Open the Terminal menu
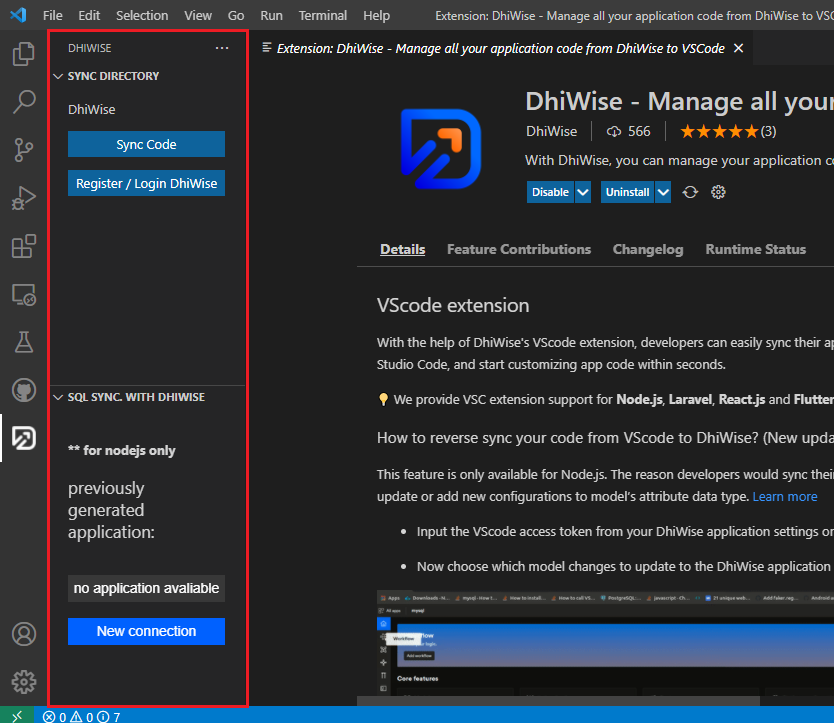Screen dimensions: 834x723 coord(322,15)
